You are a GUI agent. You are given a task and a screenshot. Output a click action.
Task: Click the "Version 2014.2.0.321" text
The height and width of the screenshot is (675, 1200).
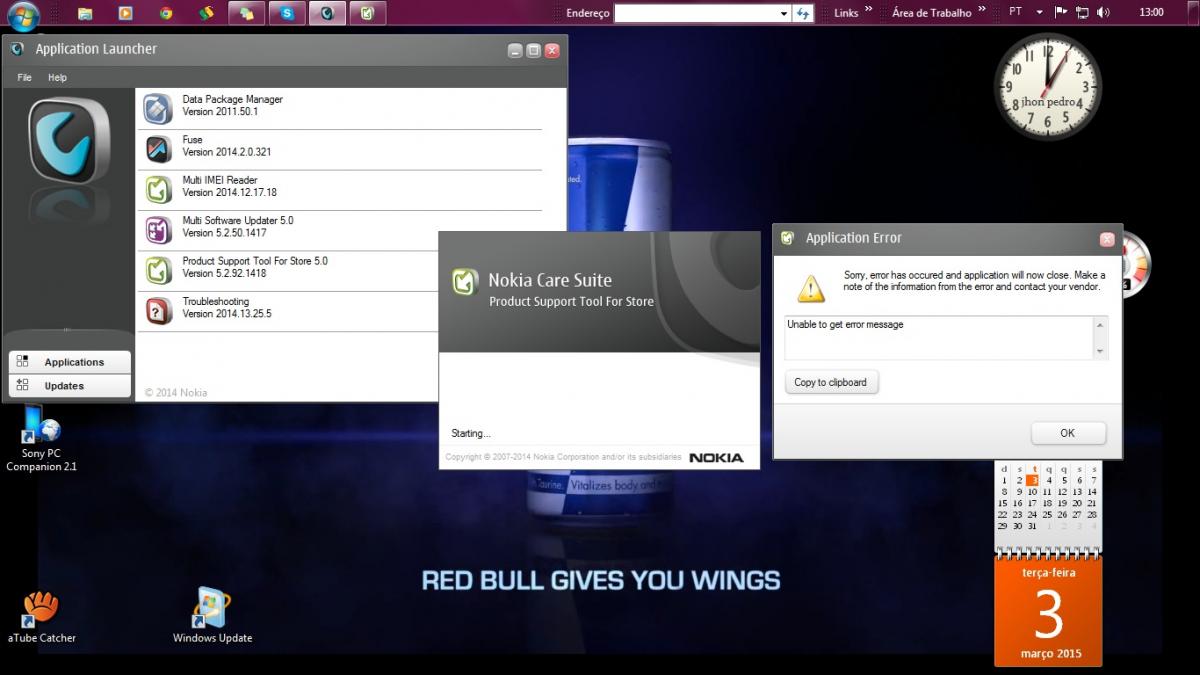point(227,152)
